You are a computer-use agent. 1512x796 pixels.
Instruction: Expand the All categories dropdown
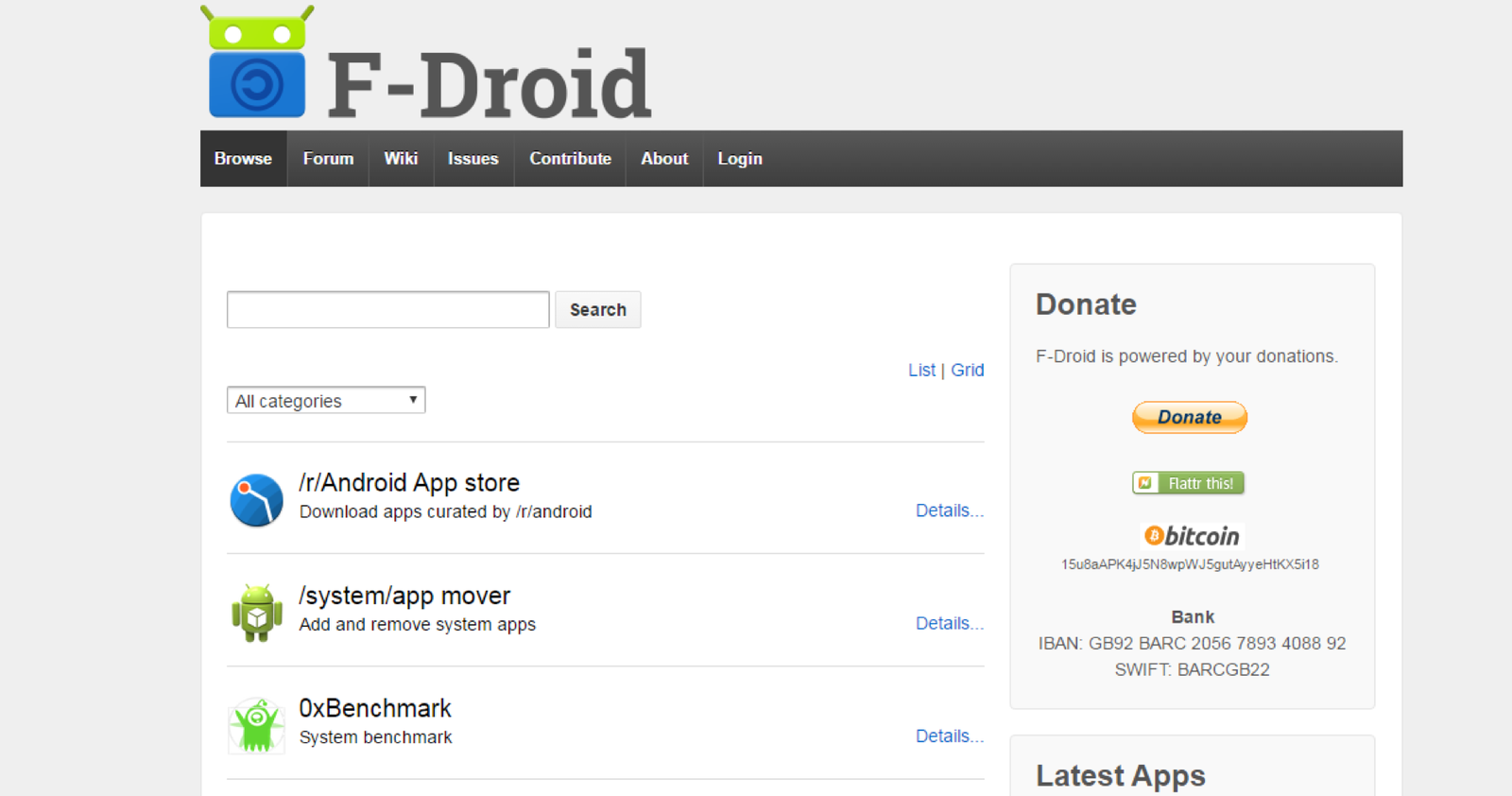coord(326,401)
